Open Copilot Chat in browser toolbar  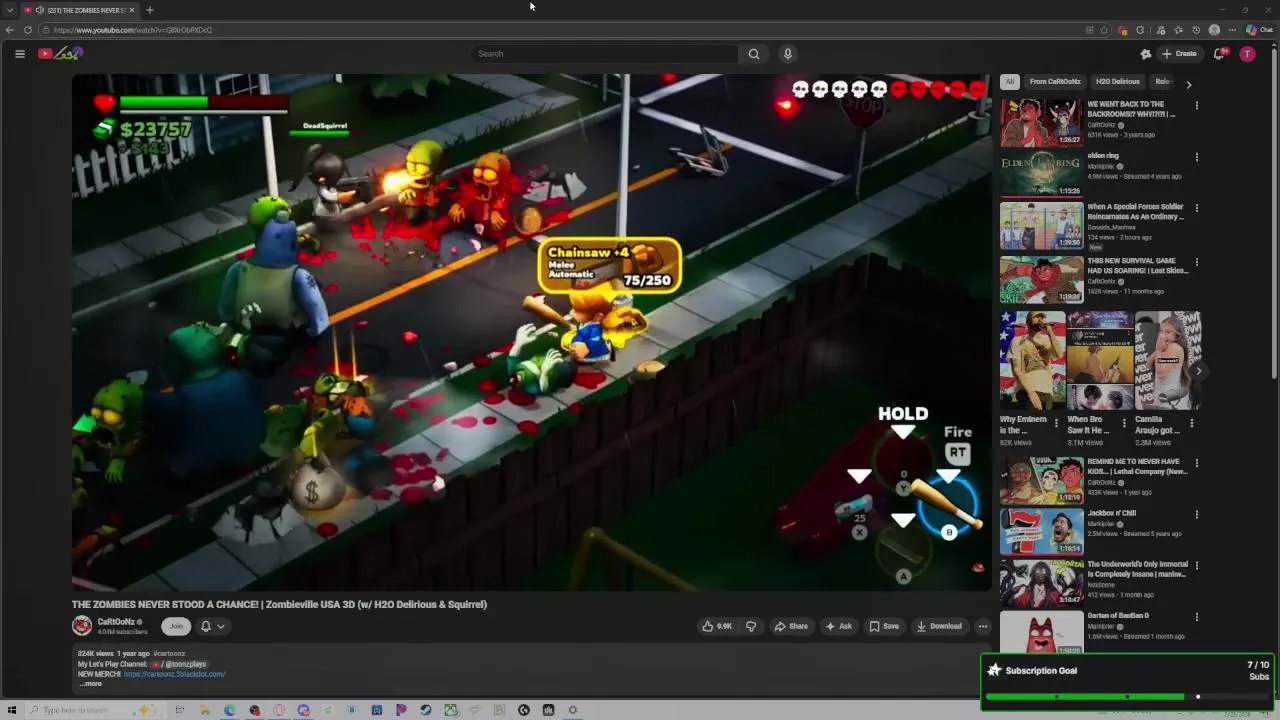click(1258, 30)
